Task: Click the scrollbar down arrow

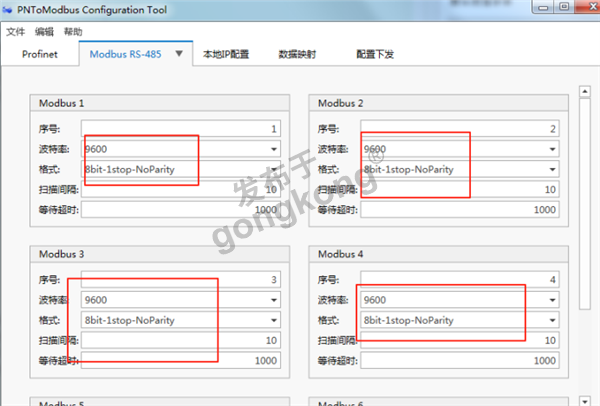Action: [x=585, y=400]
